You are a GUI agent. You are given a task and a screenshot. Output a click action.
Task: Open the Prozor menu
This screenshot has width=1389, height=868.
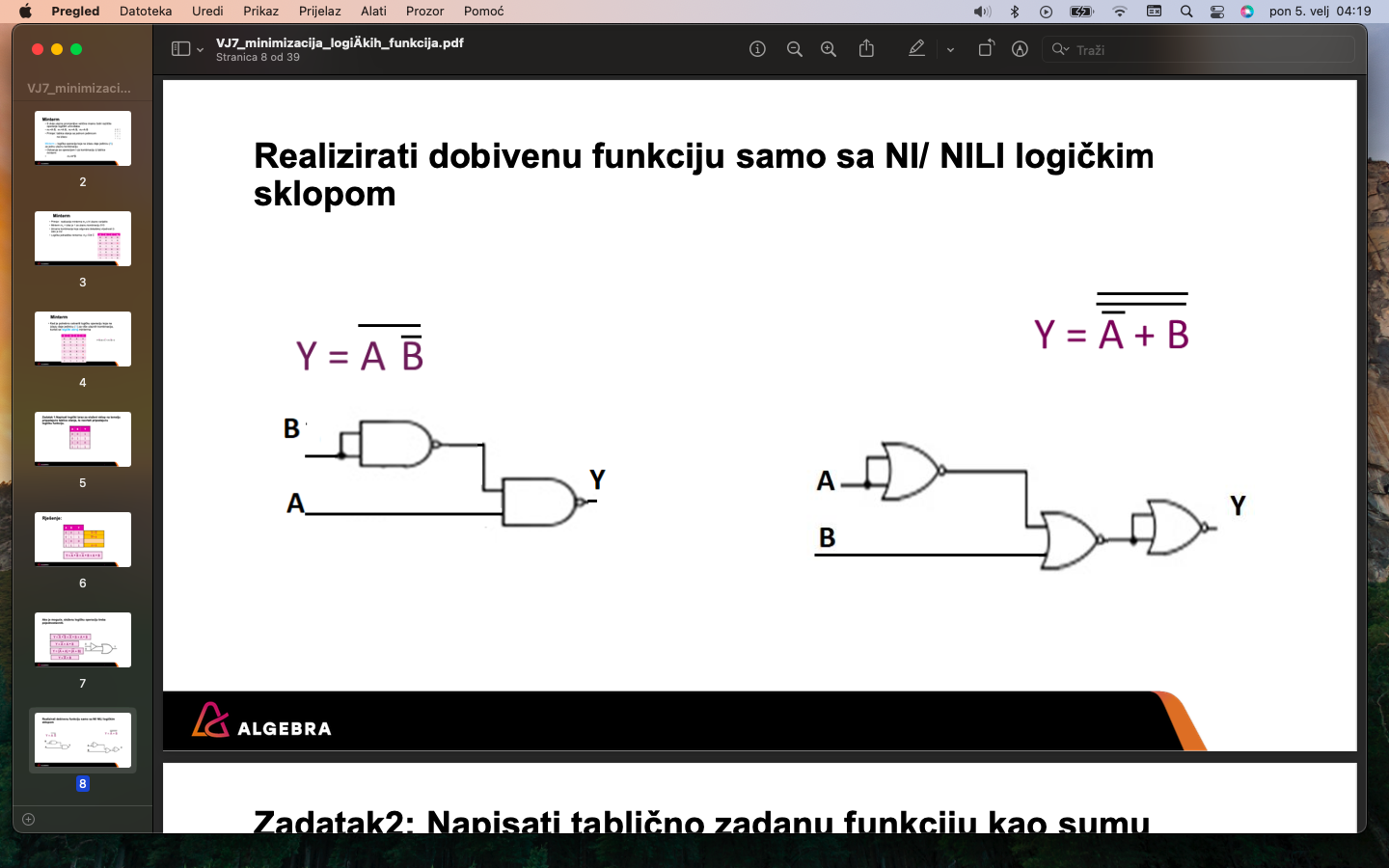point(424,11)
